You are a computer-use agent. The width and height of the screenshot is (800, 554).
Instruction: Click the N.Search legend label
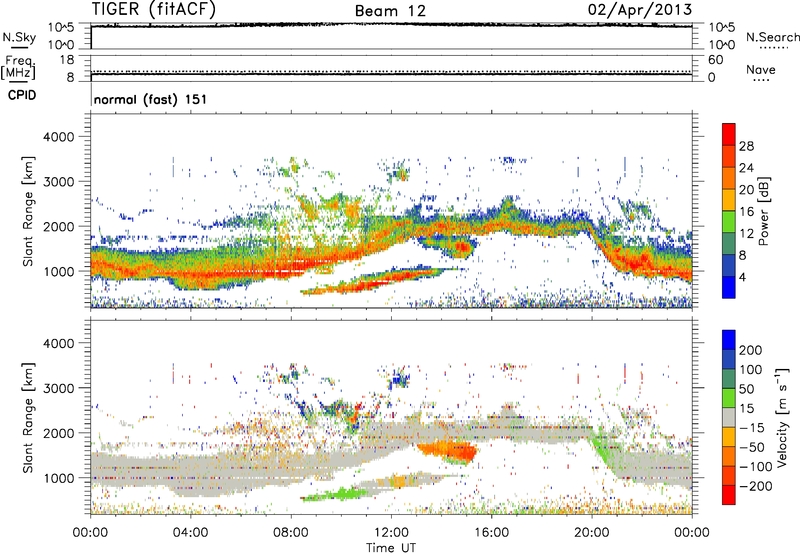[x=772, y=37]
